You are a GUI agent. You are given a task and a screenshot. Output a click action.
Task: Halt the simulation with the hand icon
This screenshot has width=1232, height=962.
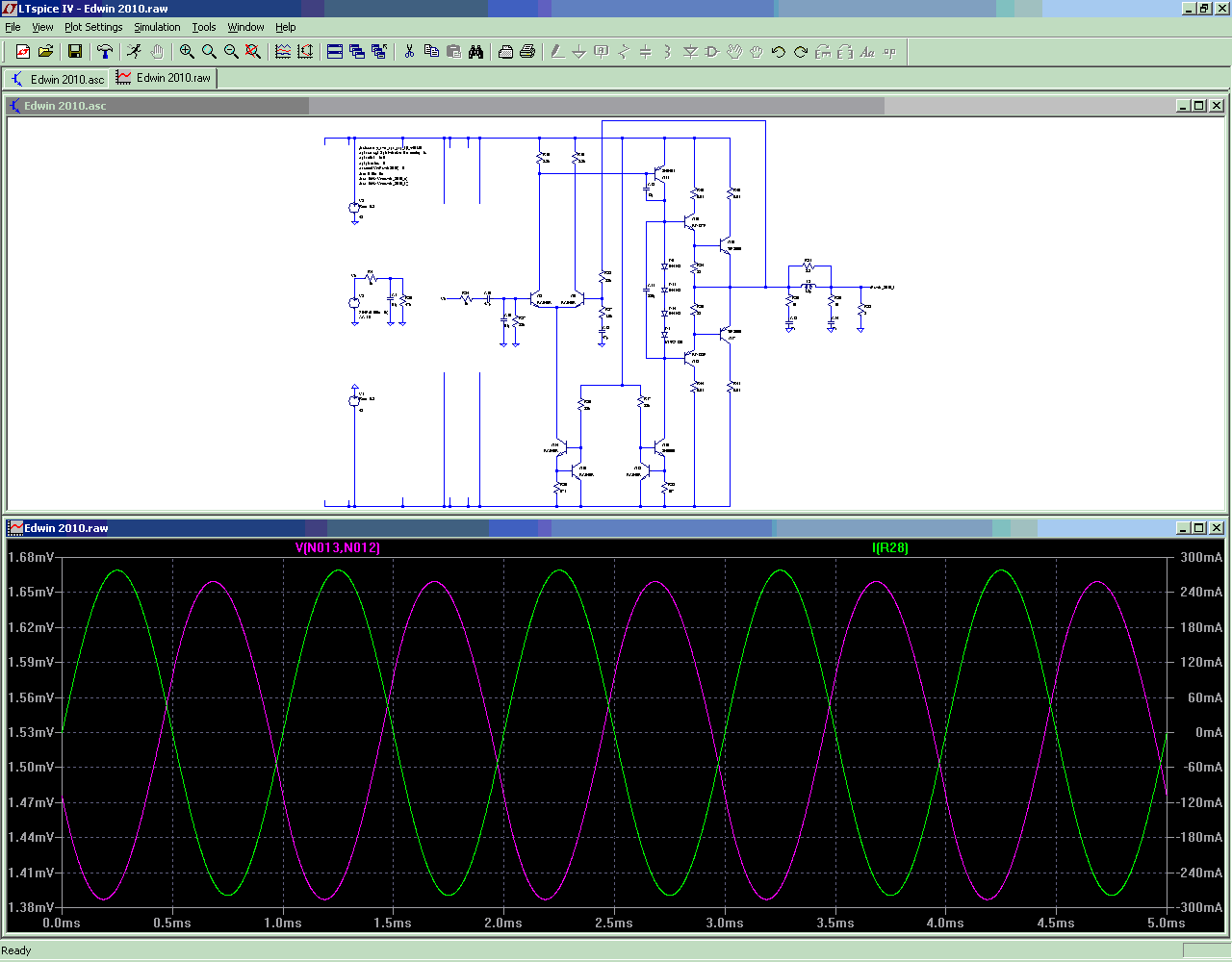[x=157, y=52]
